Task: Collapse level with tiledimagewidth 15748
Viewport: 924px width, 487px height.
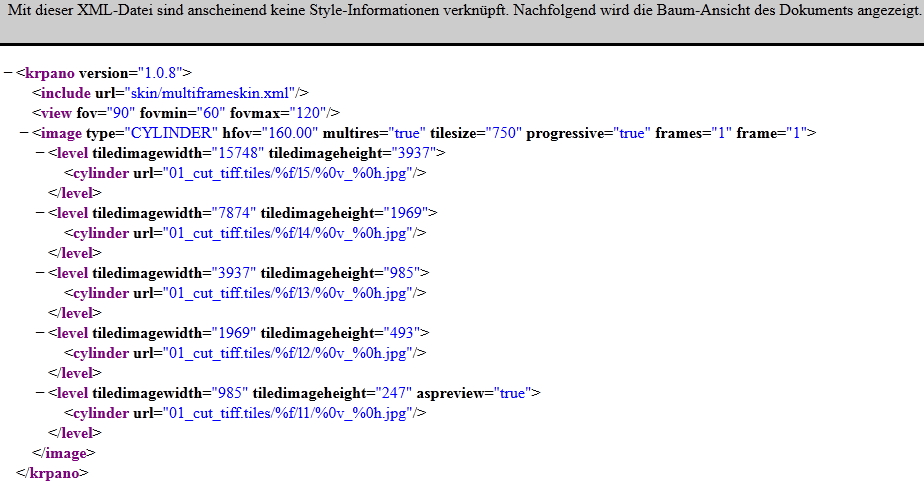Action: (40, 153)
